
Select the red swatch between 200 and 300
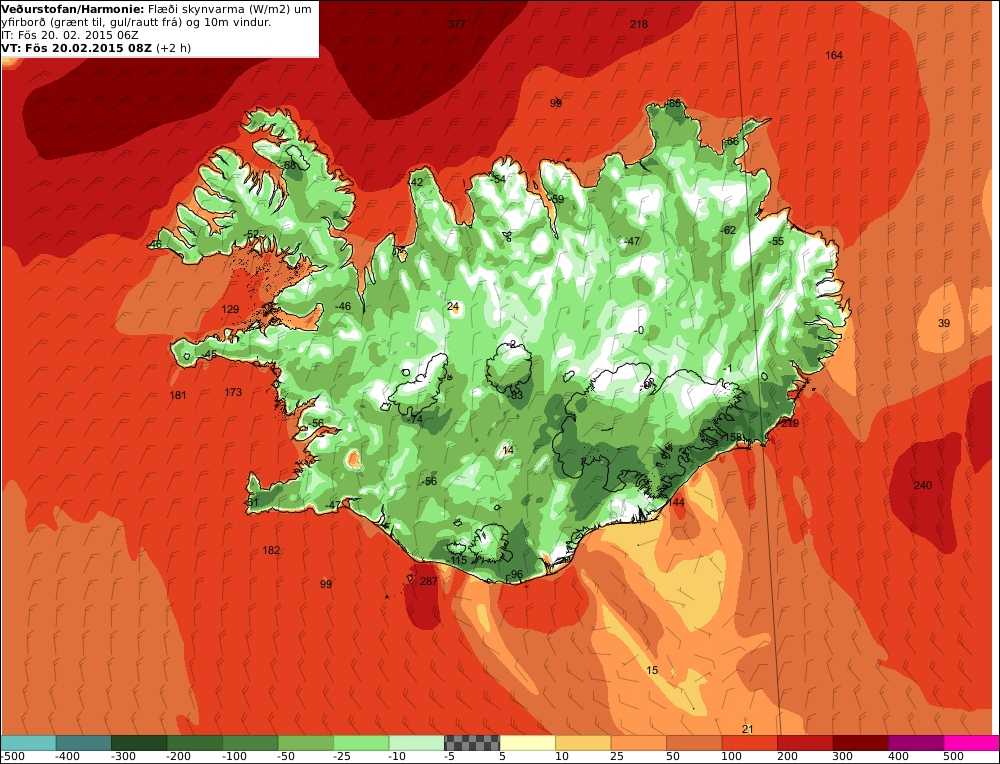click(x=805, y=743)
